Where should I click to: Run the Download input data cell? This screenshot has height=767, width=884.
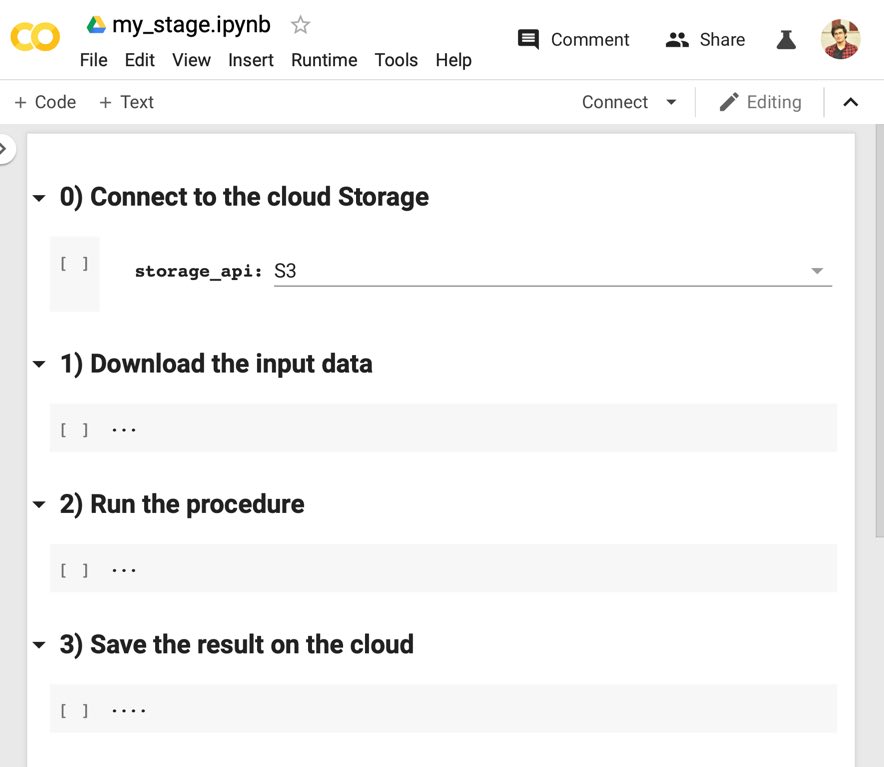[74, 430]
